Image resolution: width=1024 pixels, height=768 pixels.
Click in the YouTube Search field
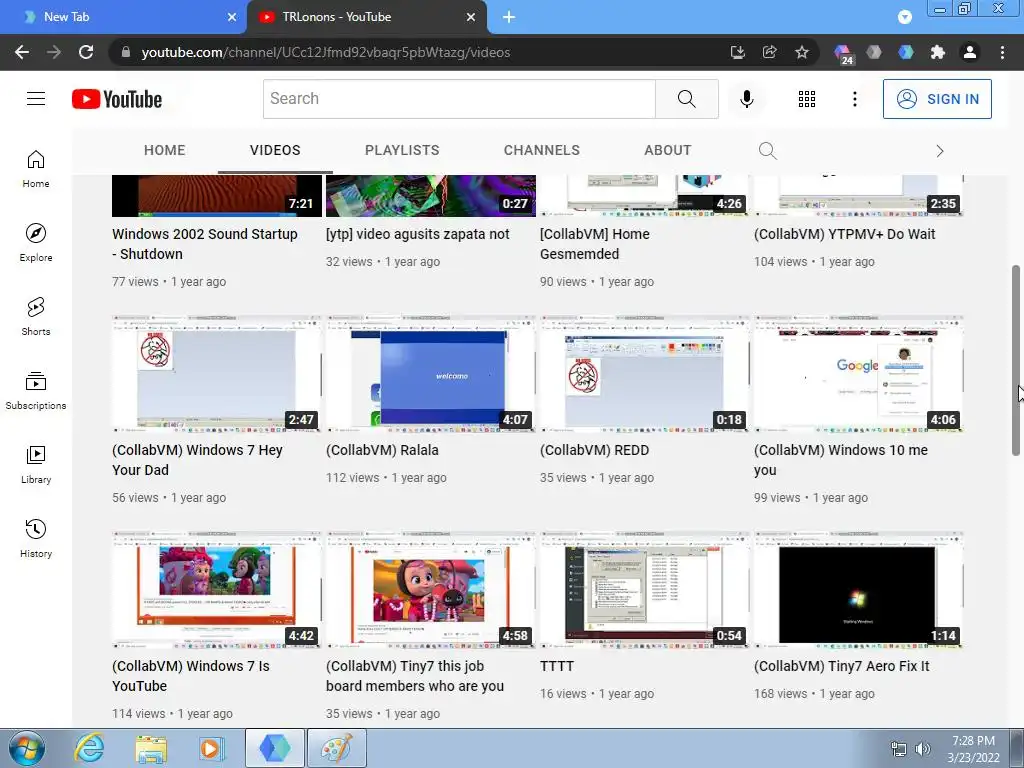[459, 99]
